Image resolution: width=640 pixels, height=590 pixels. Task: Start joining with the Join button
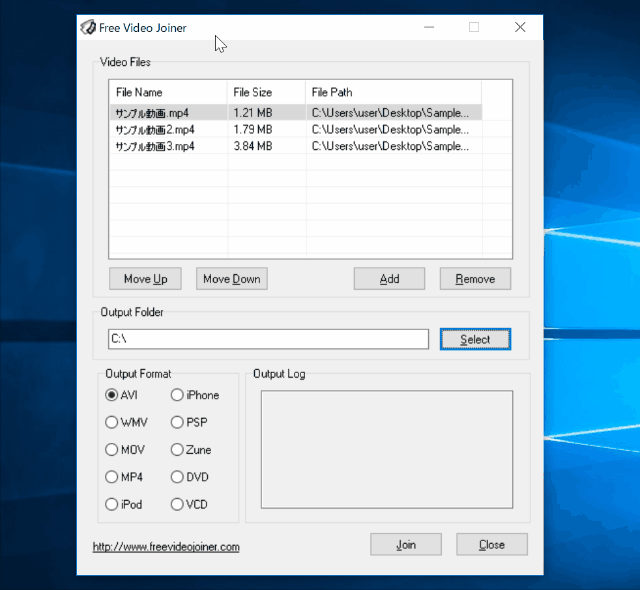tap(406, 544)
